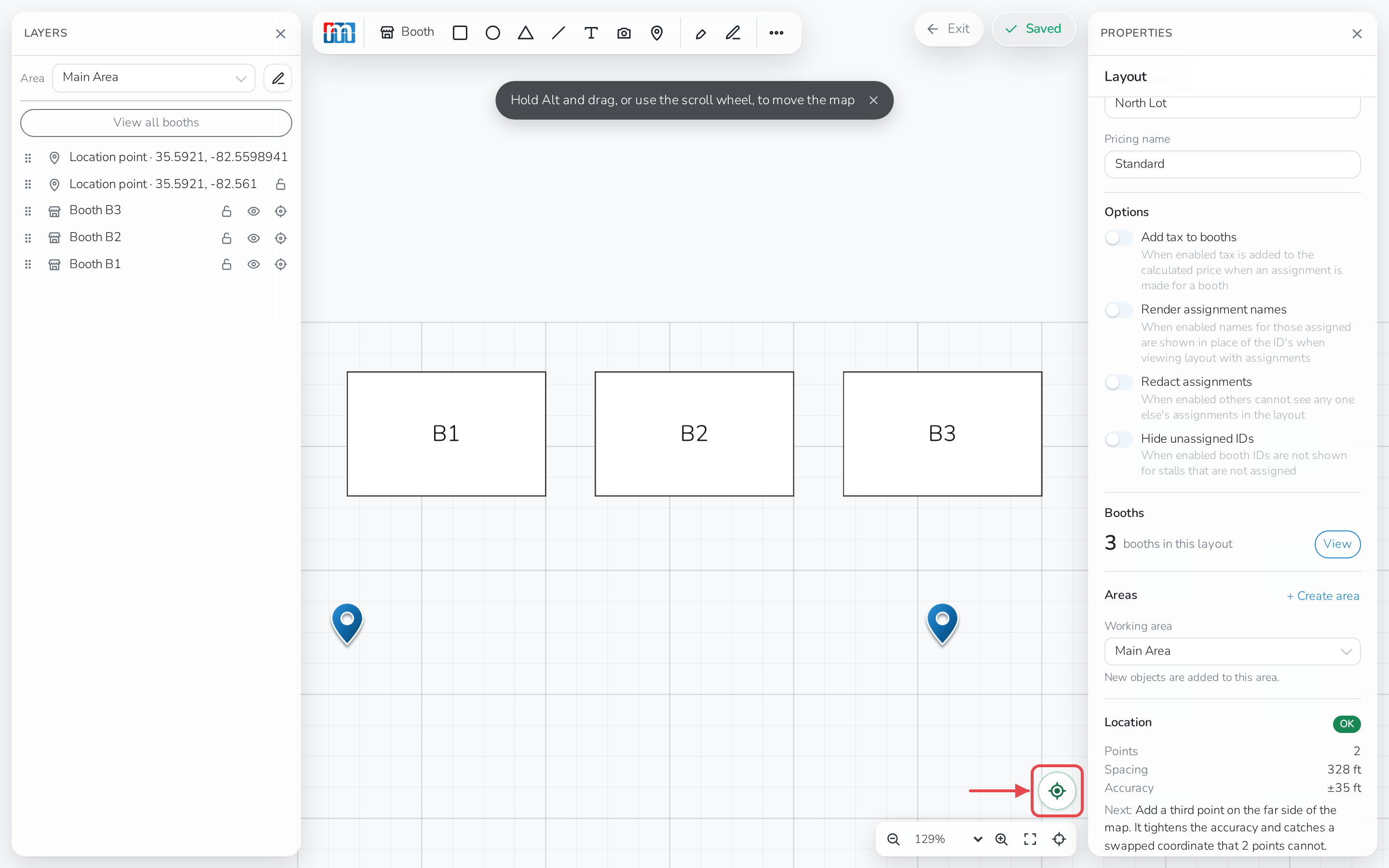Screen dimensions: 1389x868
Task: Toggle Booth B3 visibility eye
Action: (x=254, y=211)
